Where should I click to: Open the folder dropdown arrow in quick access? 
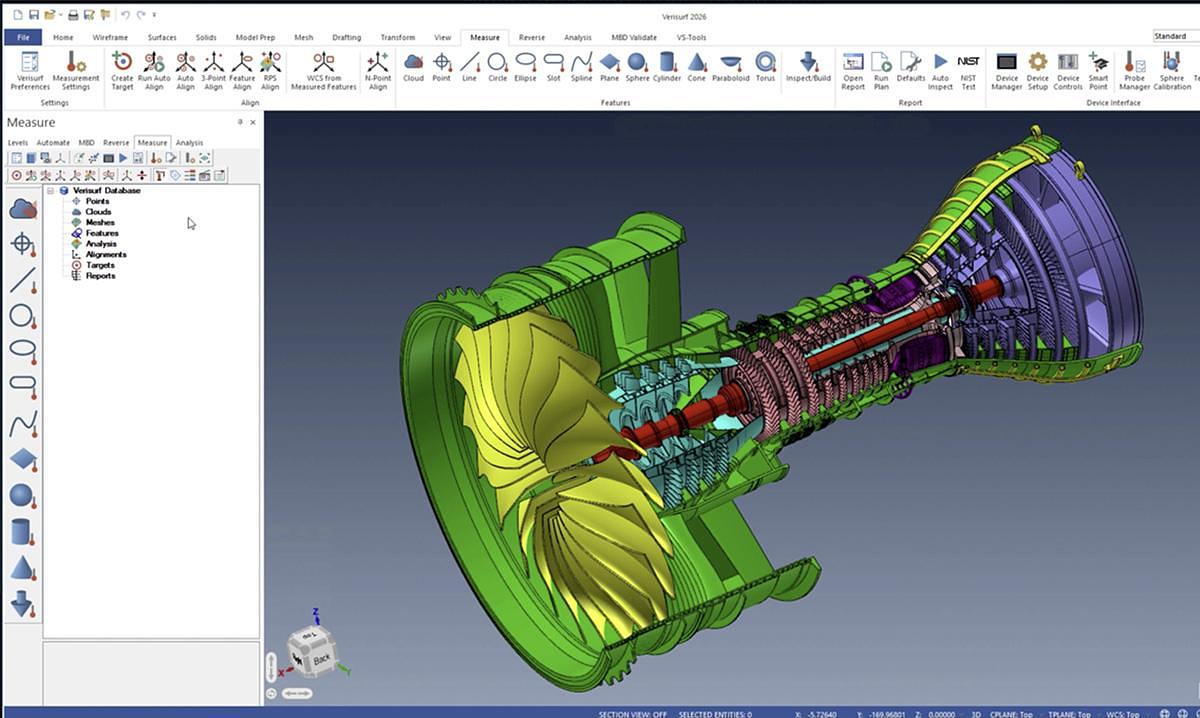pos(60,15)
